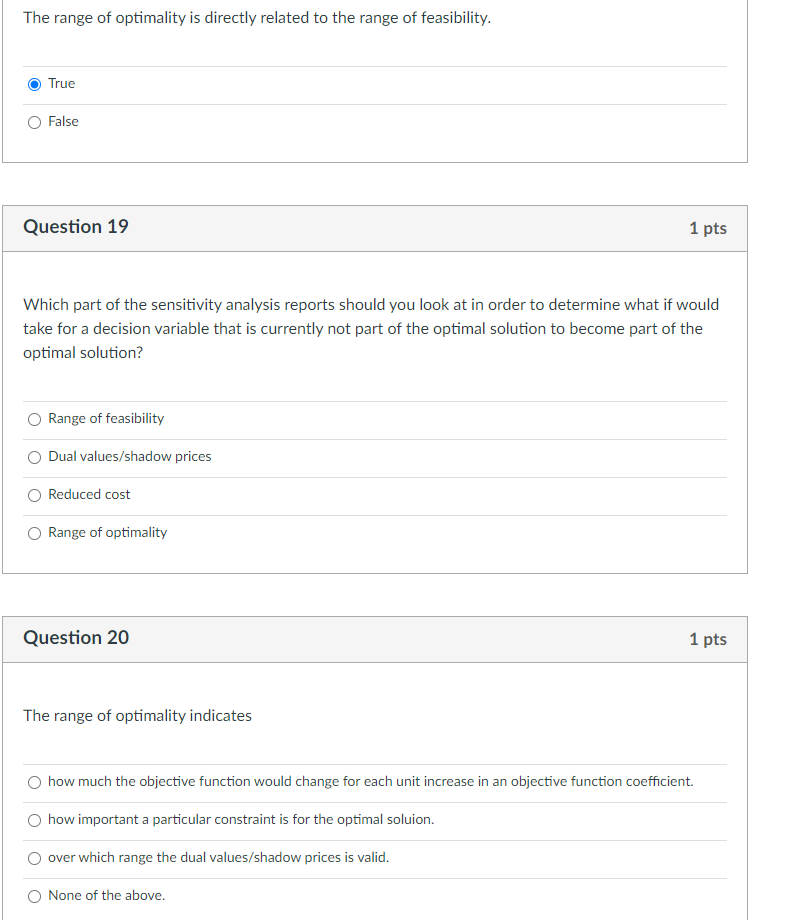Click the 'False' answer label text
This screenshot has width=801, height=920.
pos(63,122)
